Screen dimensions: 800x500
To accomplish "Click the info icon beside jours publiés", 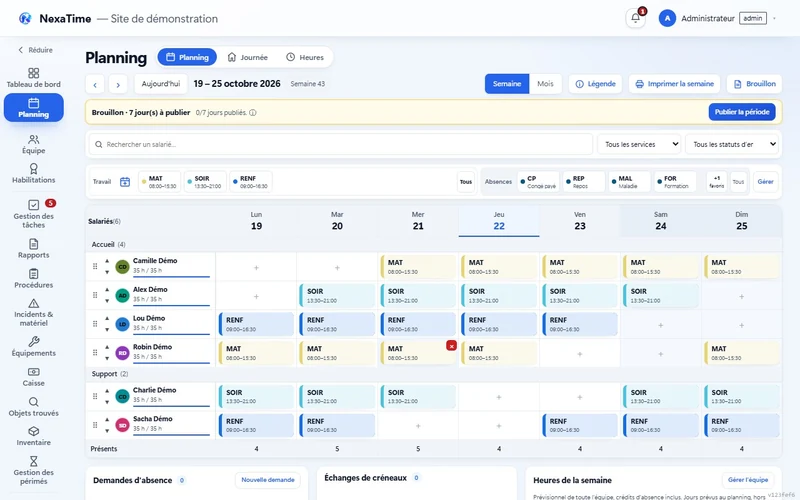I will click(253, 112).
